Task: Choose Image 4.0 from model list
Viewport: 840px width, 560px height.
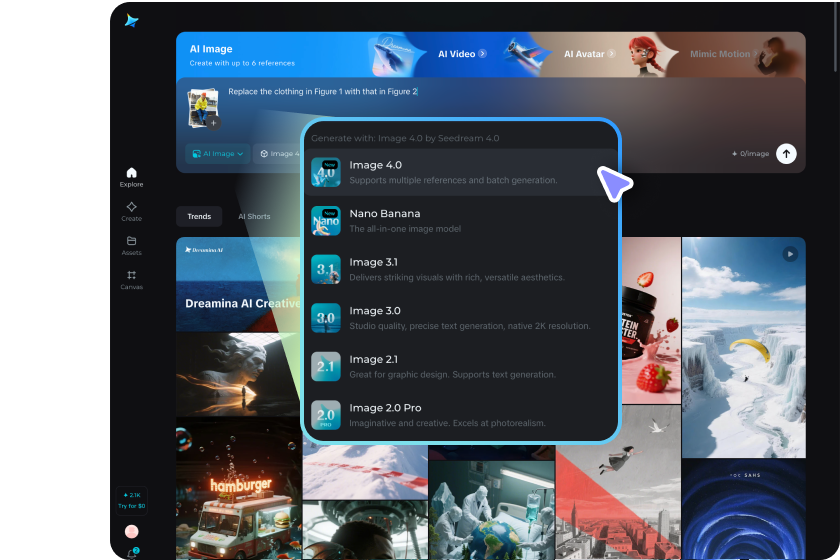Action: coord(461,172)
